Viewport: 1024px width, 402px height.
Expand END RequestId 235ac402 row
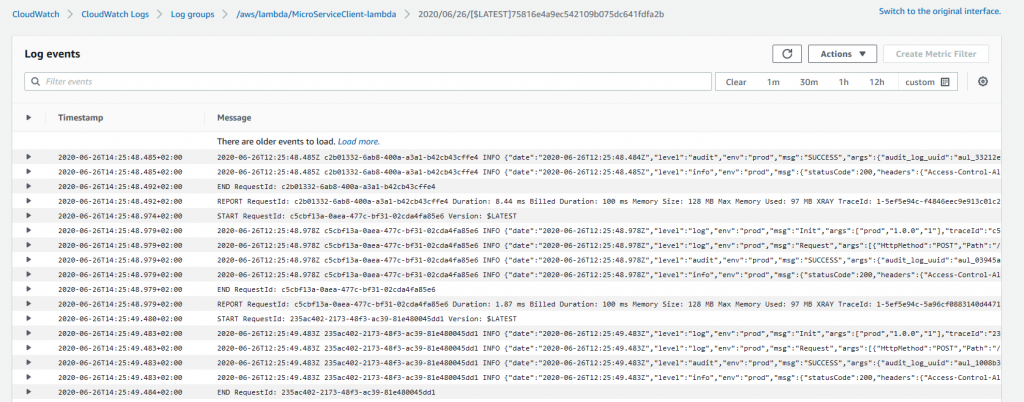[x=28, y=392]
